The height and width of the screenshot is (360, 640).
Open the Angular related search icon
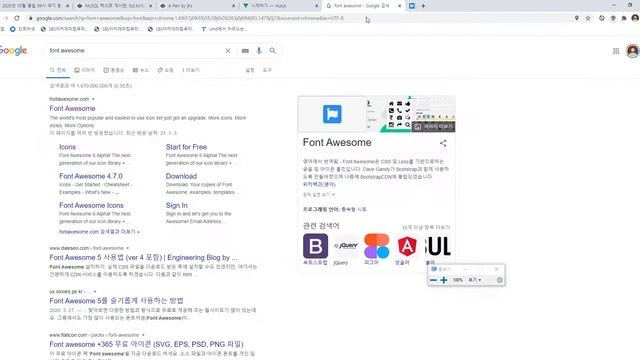pyautogui.click(x=407, y=246)
